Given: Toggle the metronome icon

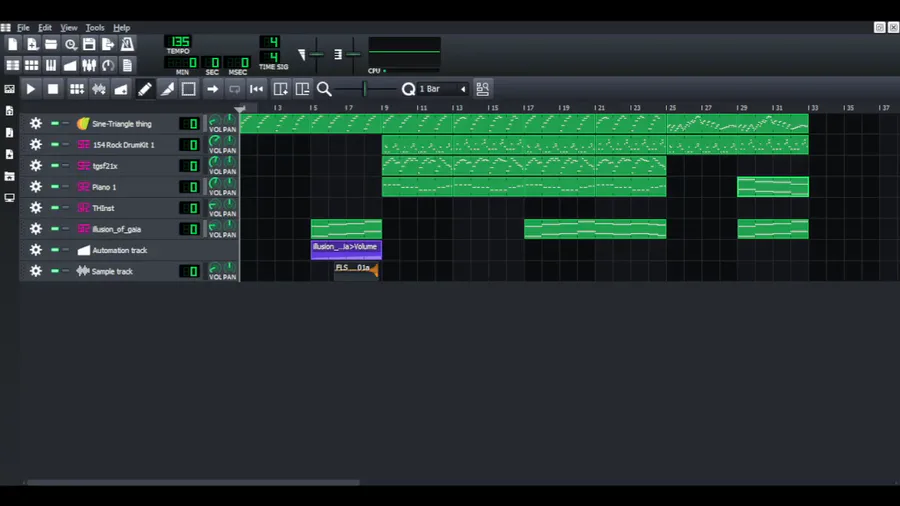Looking at the screenshot, I should click(127, 44).
